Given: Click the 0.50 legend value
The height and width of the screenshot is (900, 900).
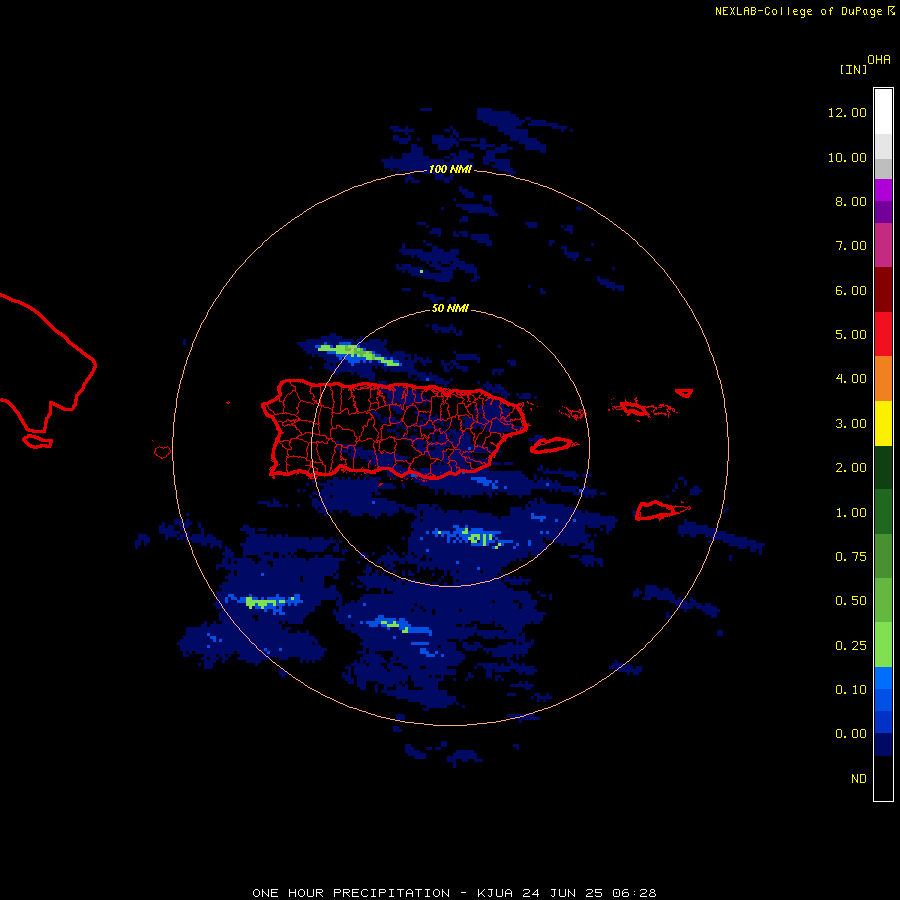Looking at the screenshot, I should point(851,601).
